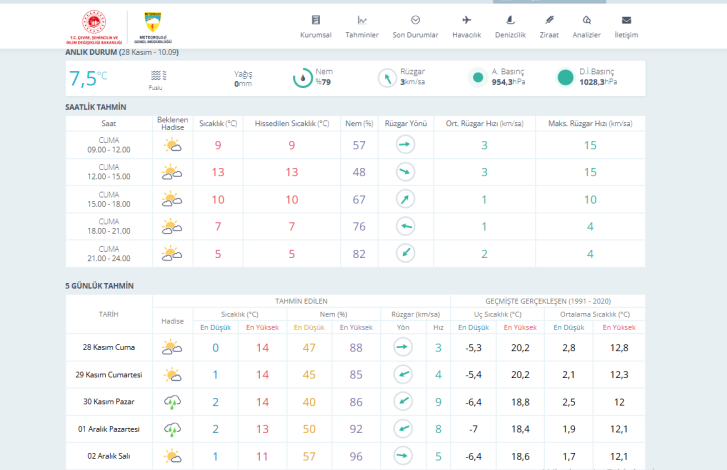Click the Ministry logo in the header
727x470 pixels.
pos(100,26)
